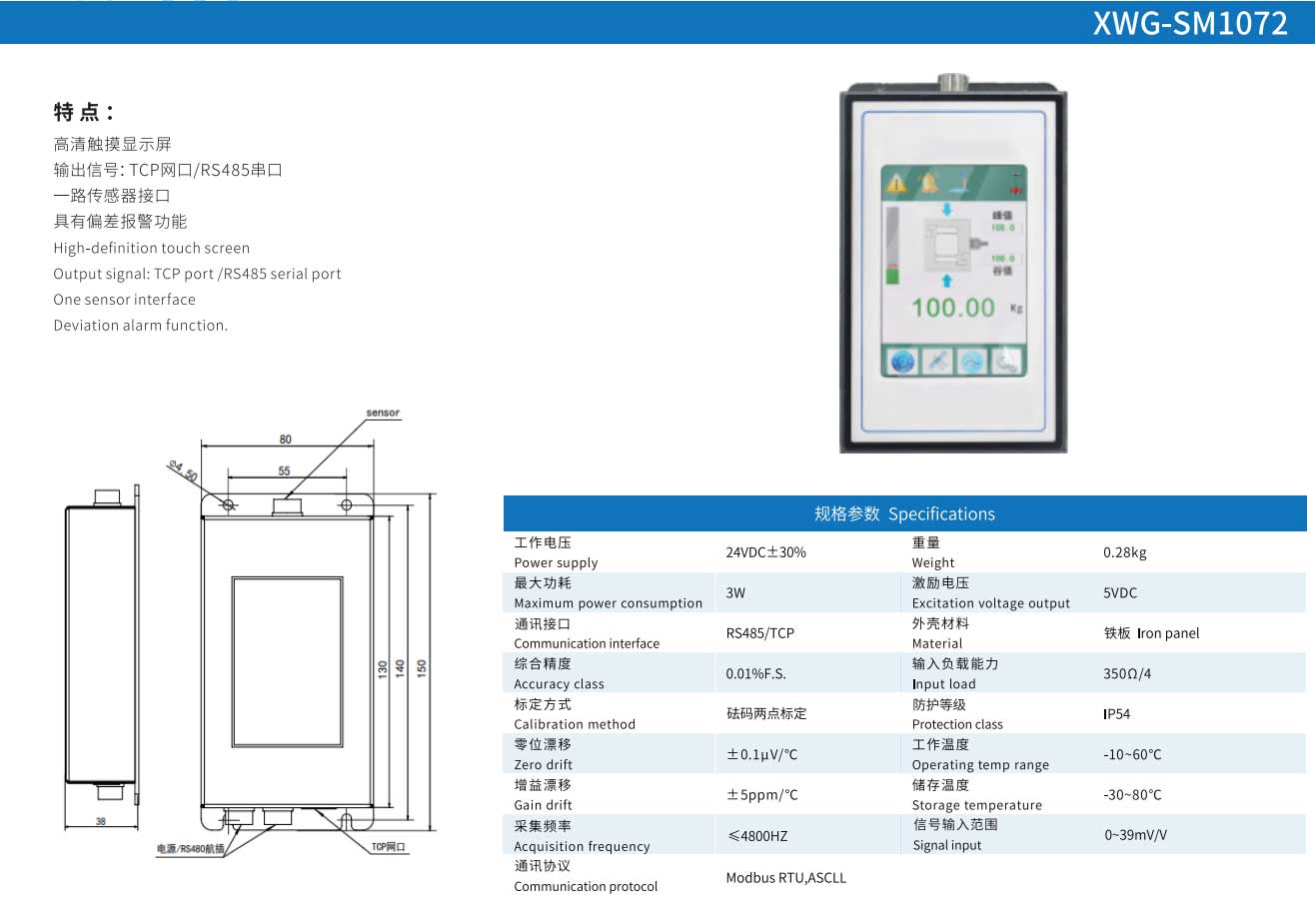This screenshot has height=911, width=1316.
Task: Click the upward blue arrow below load cell
Action: (947, 281)
